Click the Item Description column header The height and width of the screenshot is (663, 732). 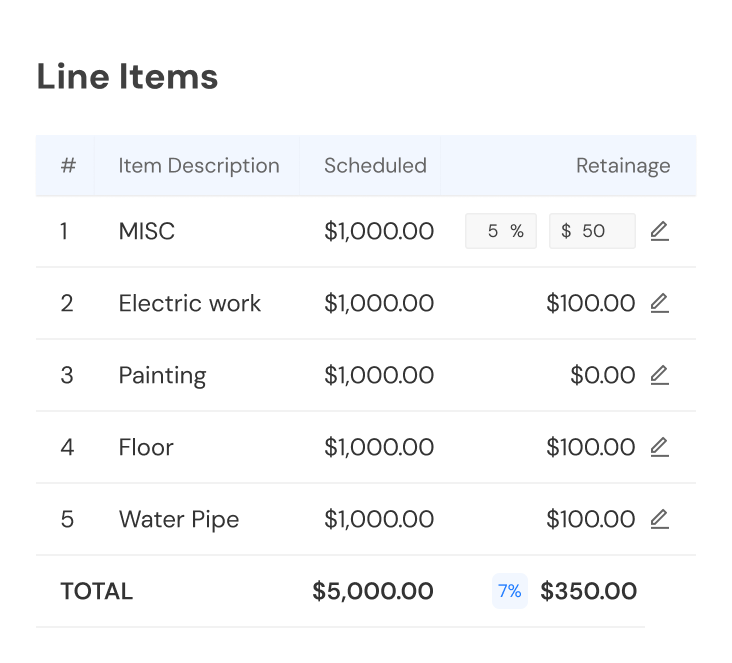199,166
